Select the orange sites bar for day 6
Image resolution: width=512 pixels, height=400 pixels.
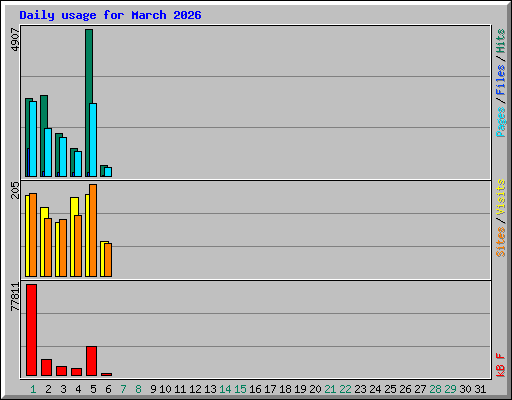click(x=108, y=260)
